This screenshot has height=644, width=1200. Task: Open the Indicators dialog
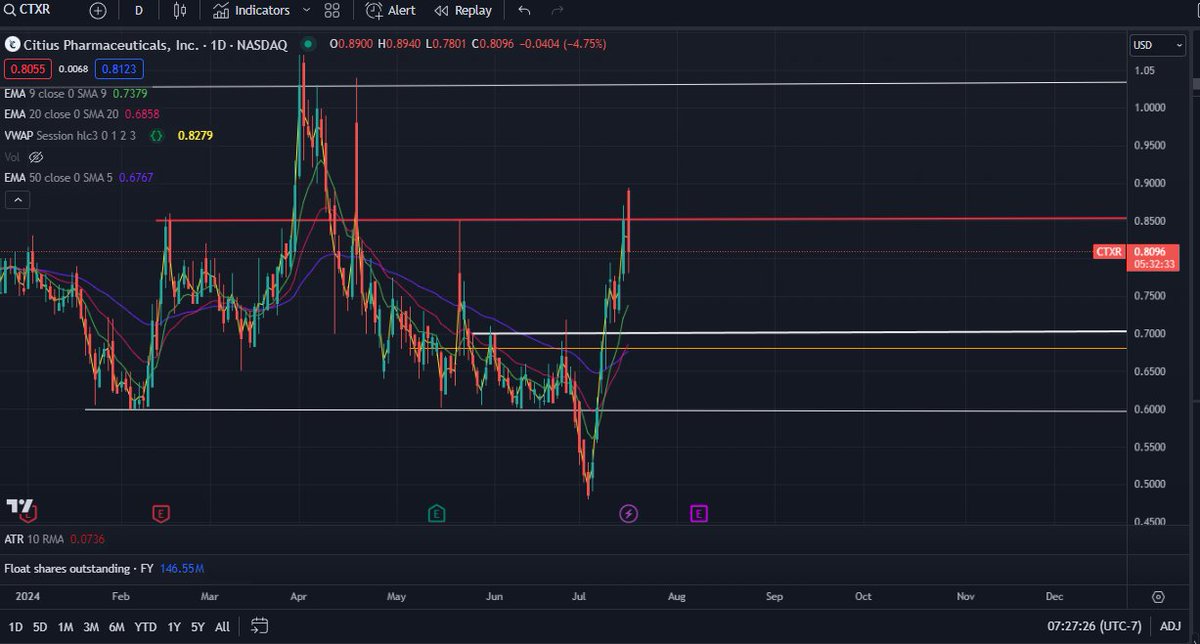pyautogui.click(x=251, y=11)
